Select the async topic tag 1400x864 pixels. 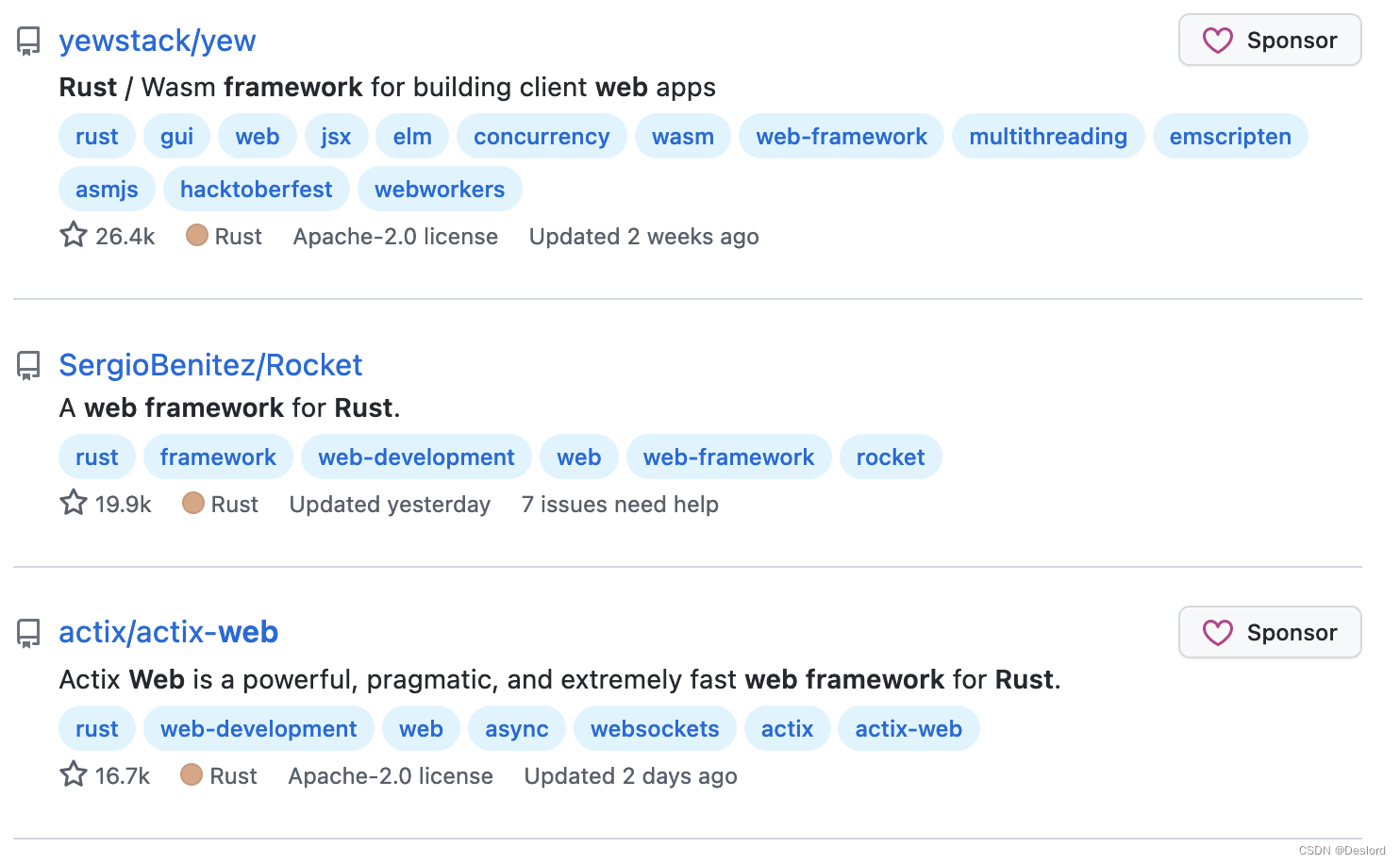[517, 728]
